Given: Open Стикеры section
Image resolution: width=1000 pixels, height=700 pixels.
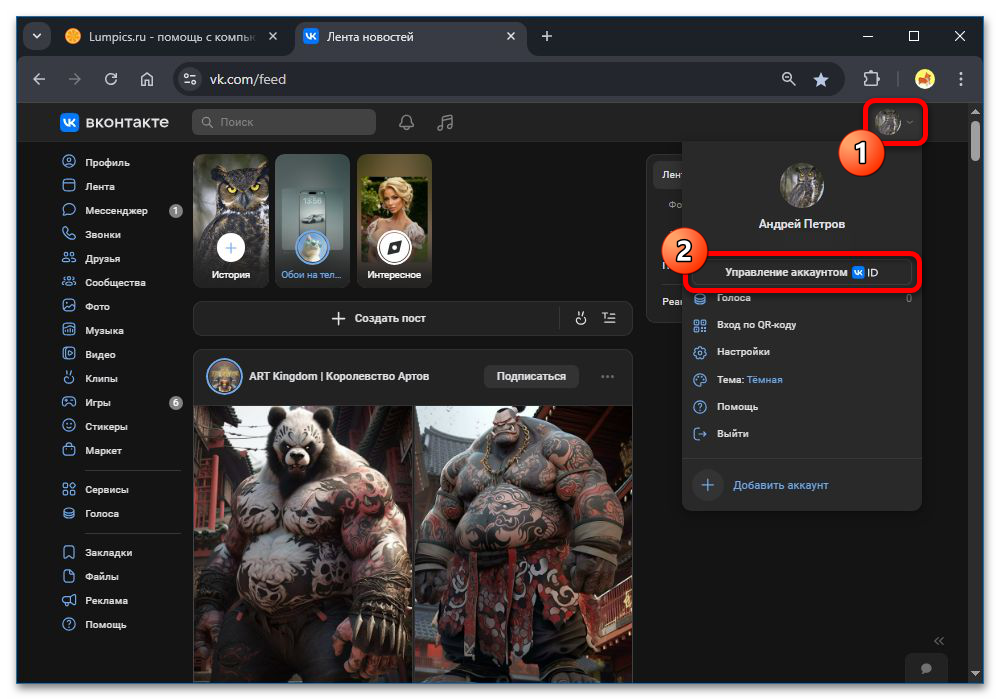Looking at the screenshot, I should coord(95,426).
